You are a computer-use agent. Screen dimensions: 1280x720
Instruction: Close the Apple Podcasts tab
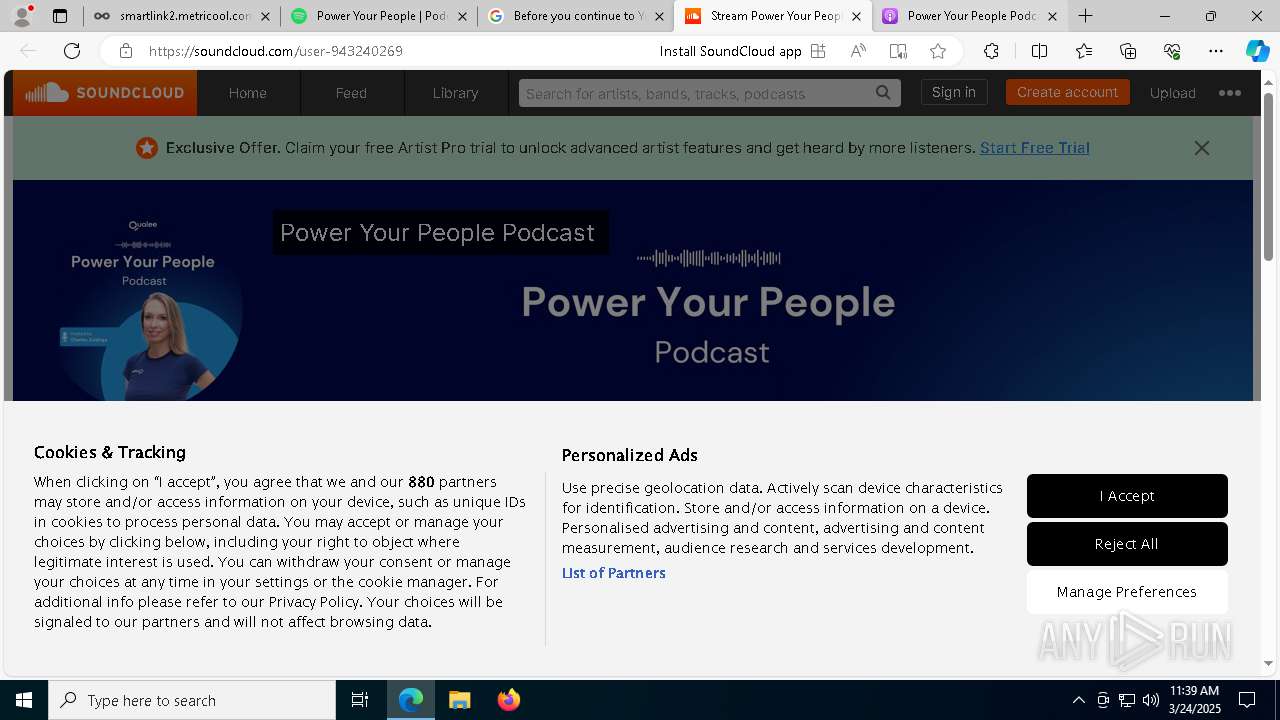[x=1052, y=16]
